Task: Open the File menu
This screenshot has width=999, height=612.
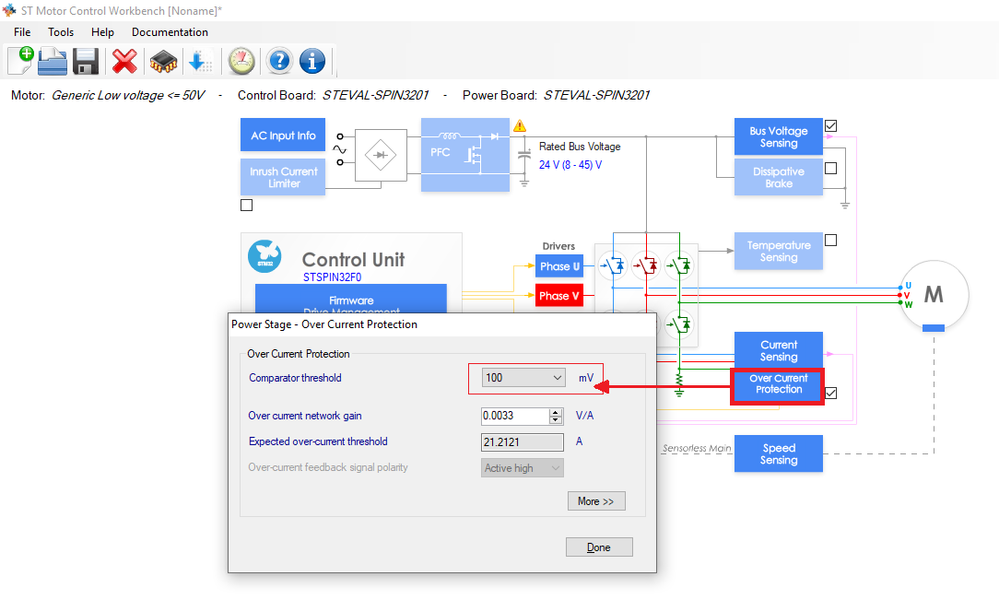Action: [22, 32]
